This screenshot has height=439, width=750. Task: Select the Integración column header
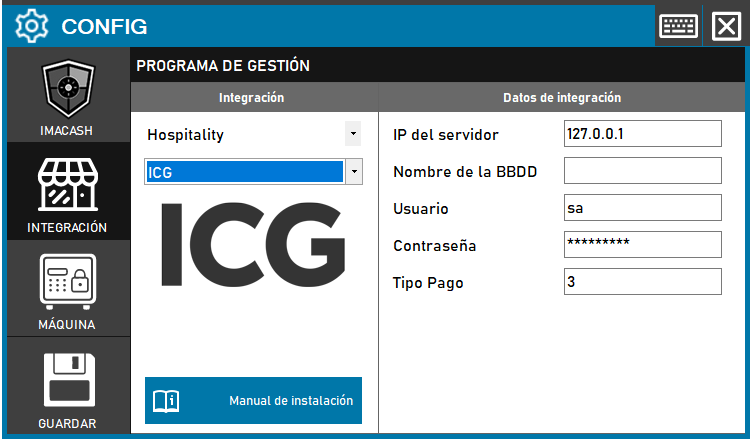click(x=252, y=98)
